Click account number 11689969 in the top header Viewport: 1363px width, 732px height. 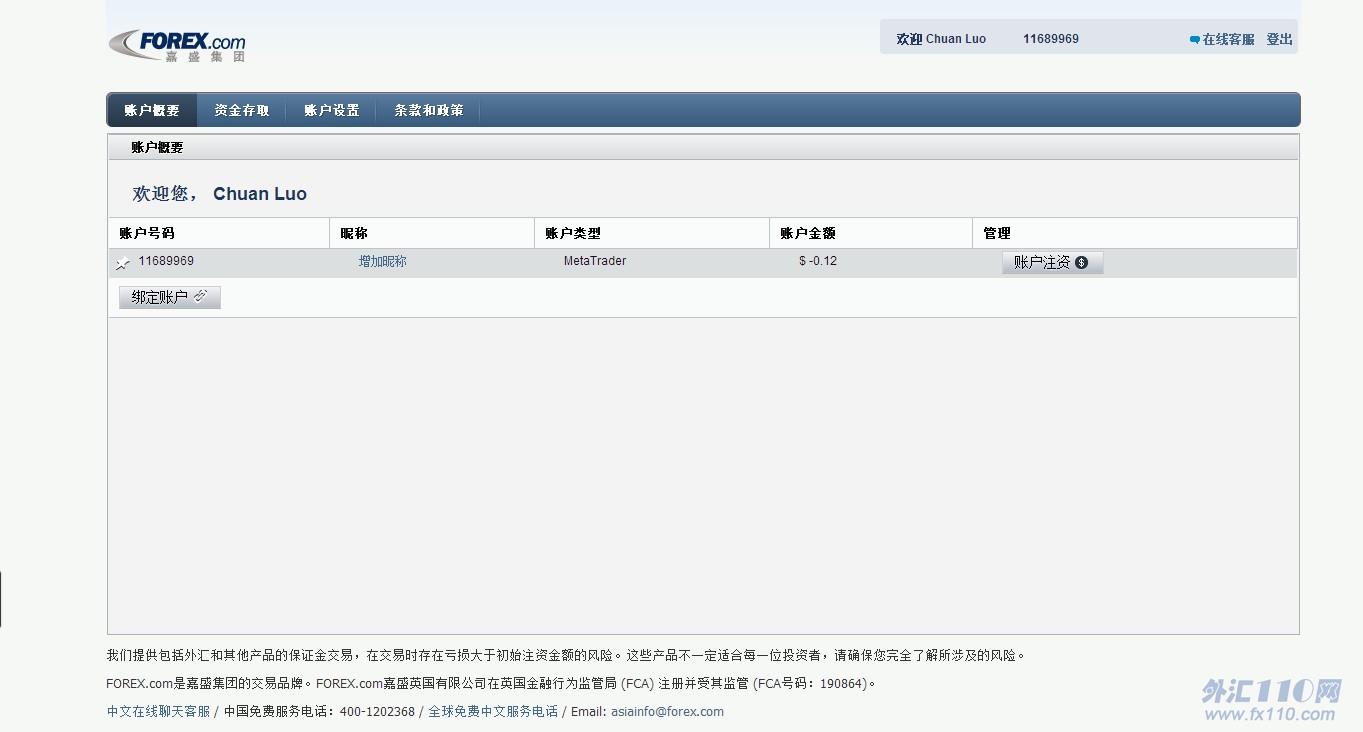(1051, 39)
